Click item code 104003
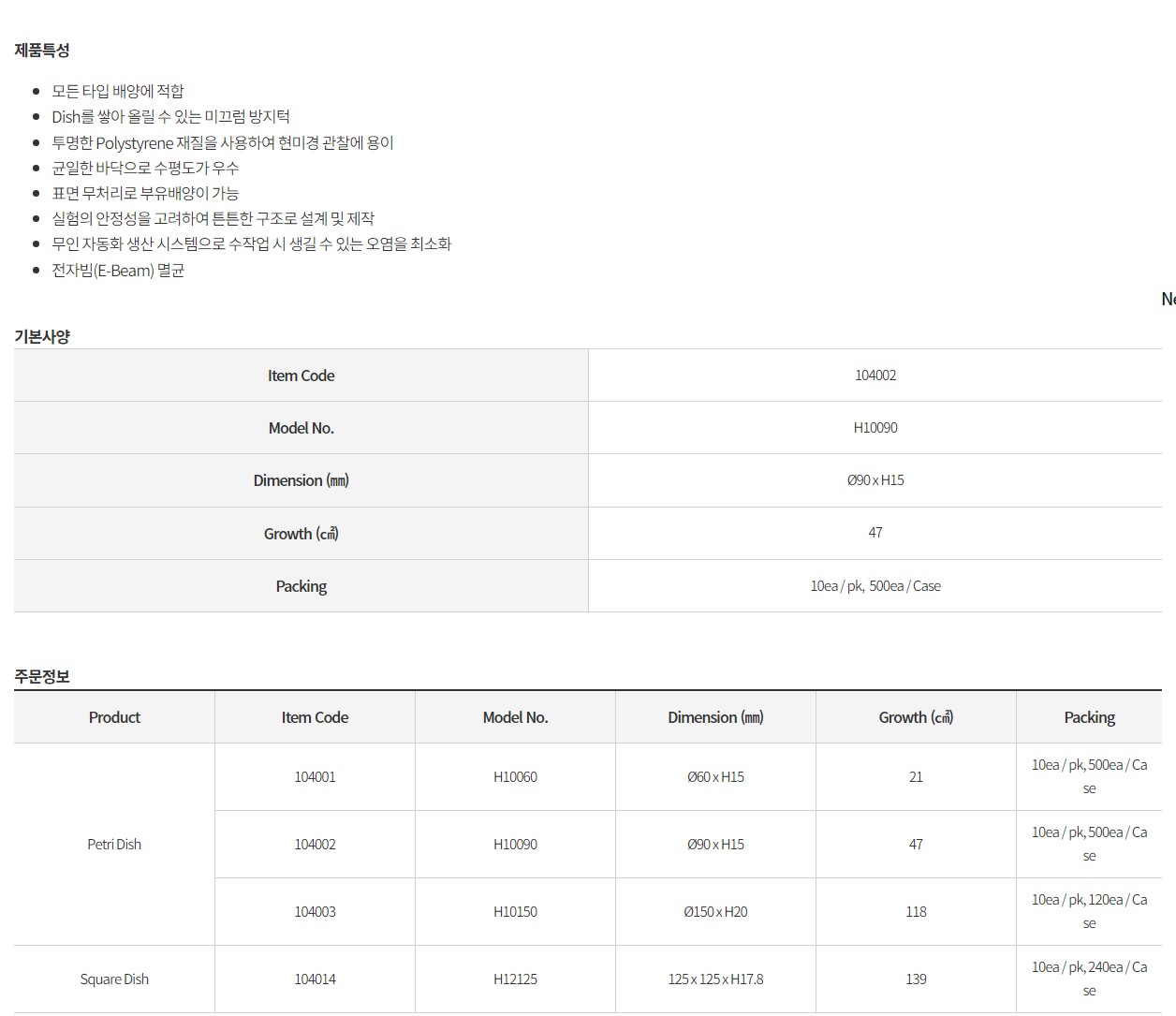The image size is (1176, 1016). pos(315,912)
